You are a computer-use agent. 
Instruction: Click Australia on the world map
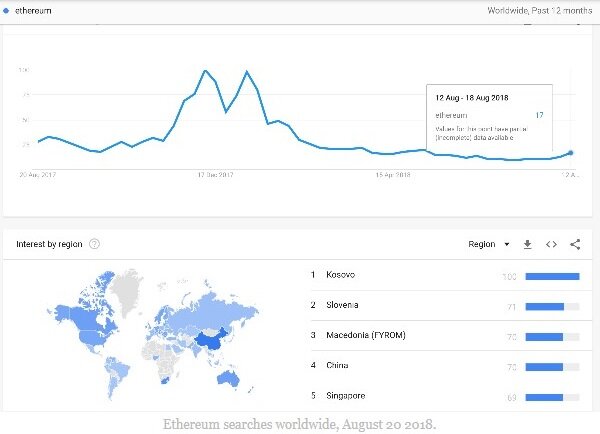(x=228, y=378)
